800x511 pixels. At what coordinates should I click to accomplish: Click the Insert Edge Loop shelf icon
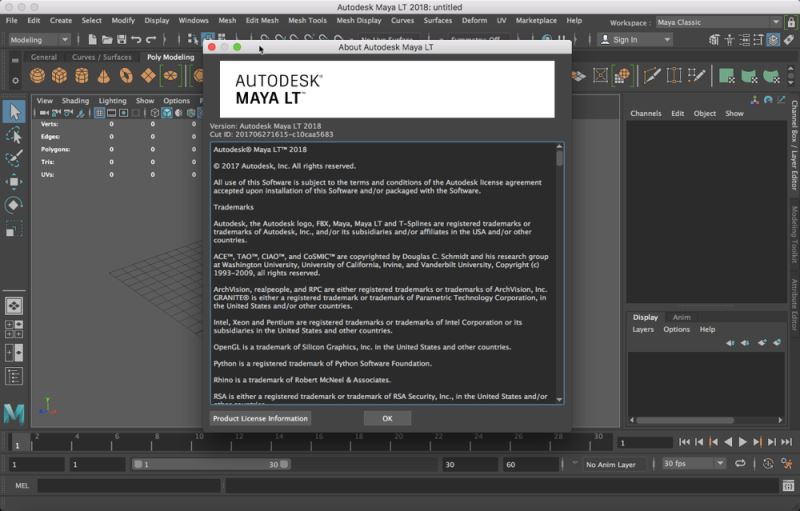[674, 76]
